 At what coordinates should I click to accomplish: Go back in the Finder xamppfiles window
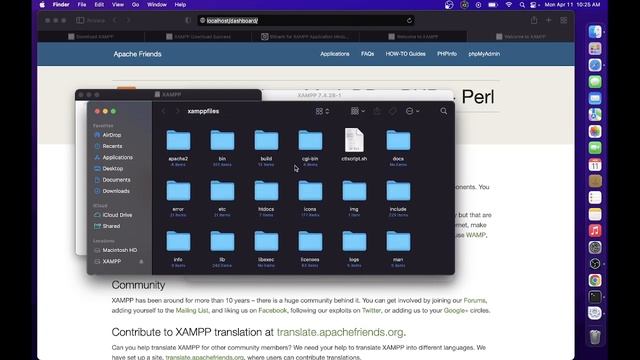[x=164, y=111]
